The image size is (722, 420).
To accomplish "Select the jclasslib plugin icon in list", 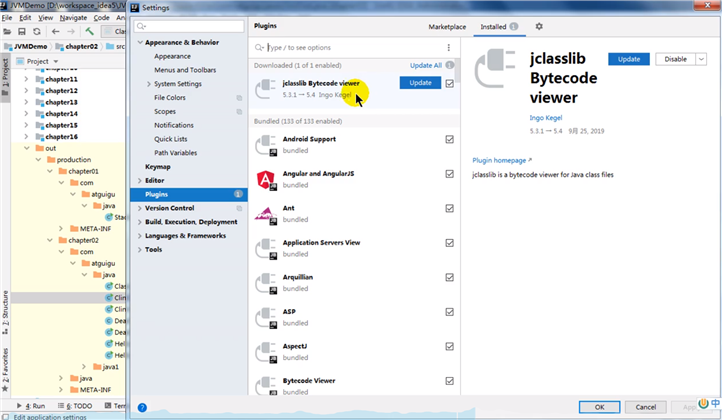I will pos(266,89).
